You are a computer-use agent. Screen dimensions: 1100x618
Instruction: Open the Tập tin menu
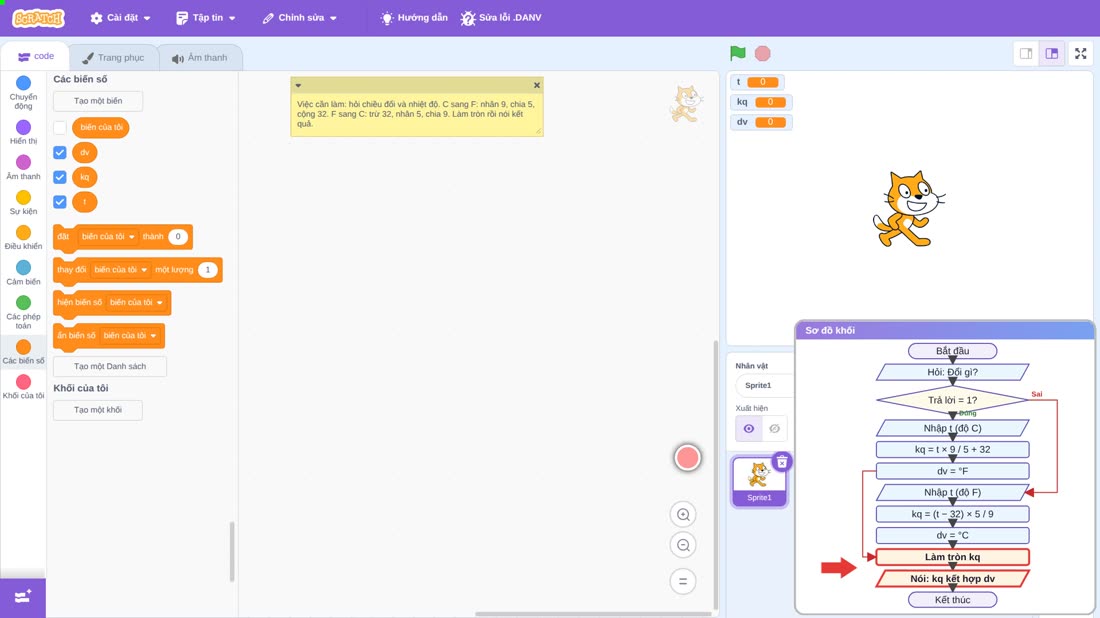pyautogui.click(x=206, y=18)
